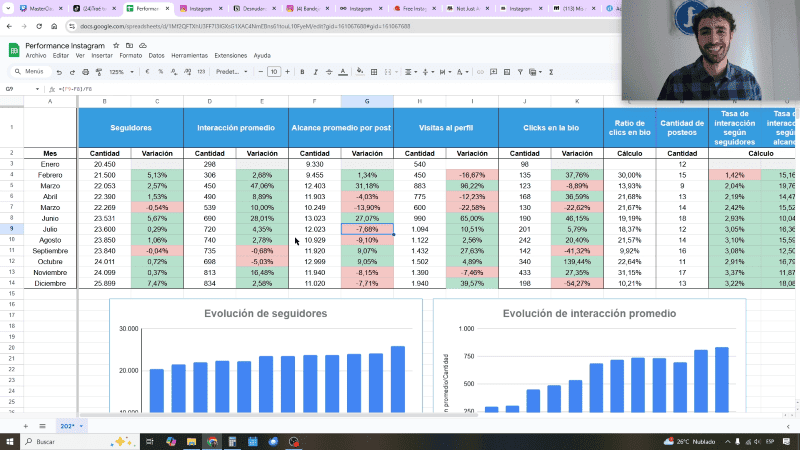Activate the paint format roller icon
This screenshot has height=450, width=800.
tap(99, 72)
